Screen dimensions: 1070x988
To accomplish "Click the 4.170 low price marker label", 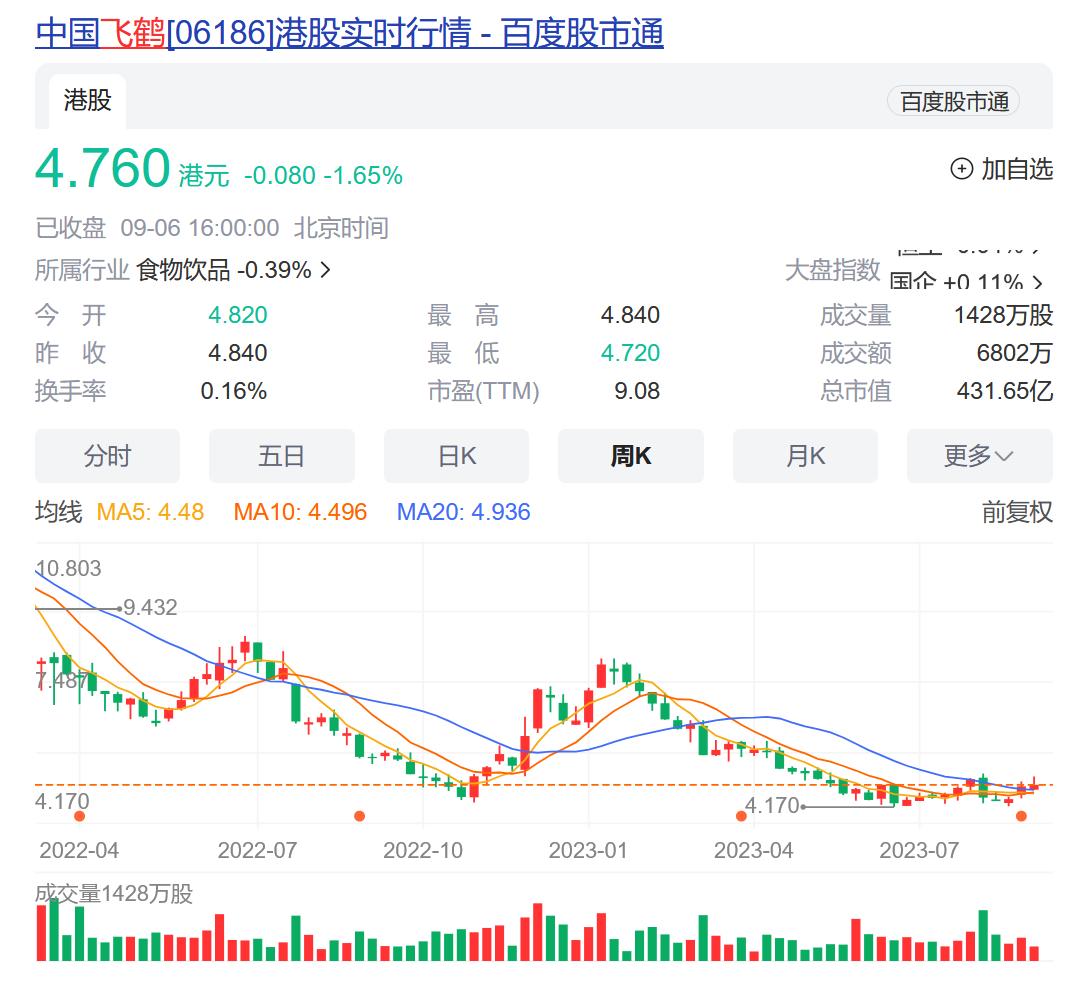I will coord(772,805).
